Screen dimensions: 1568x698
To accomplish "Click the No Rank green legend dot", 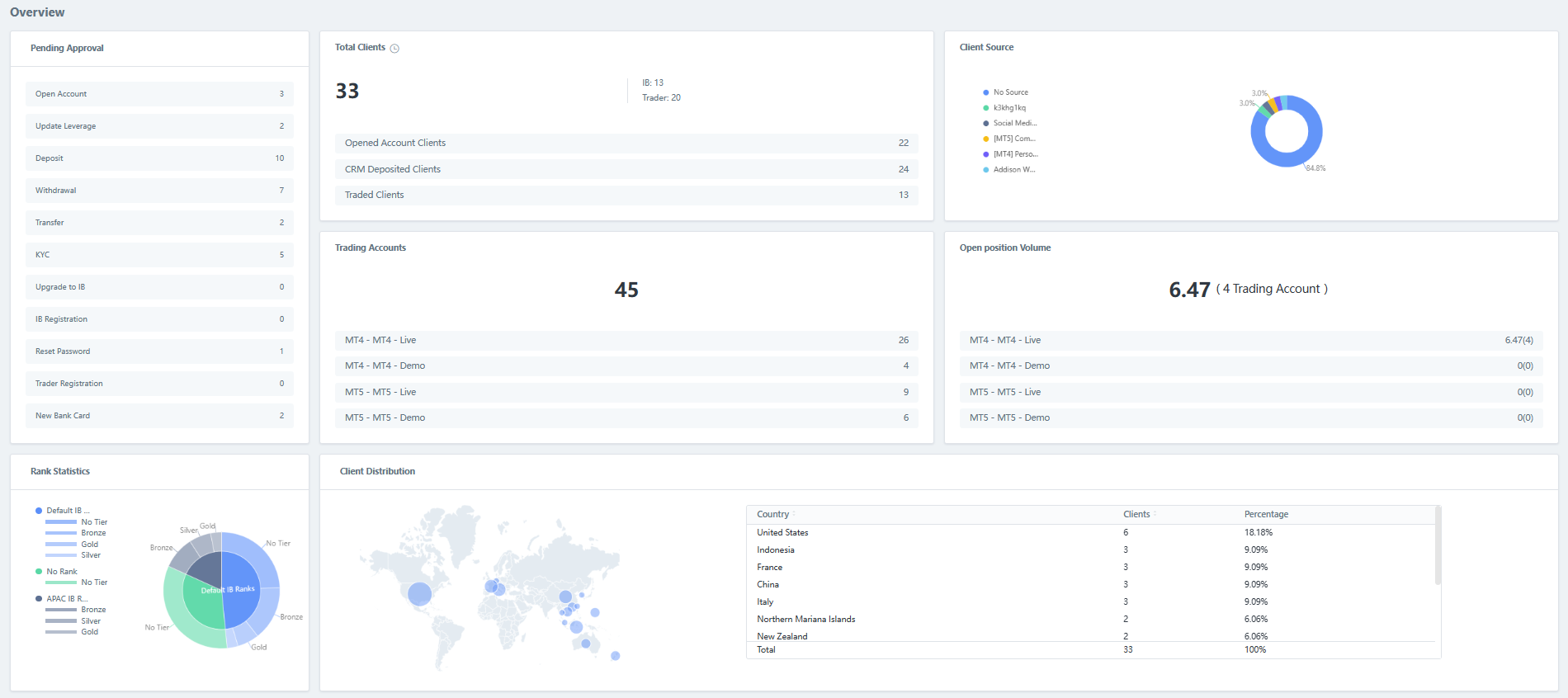I will (39, 572).
